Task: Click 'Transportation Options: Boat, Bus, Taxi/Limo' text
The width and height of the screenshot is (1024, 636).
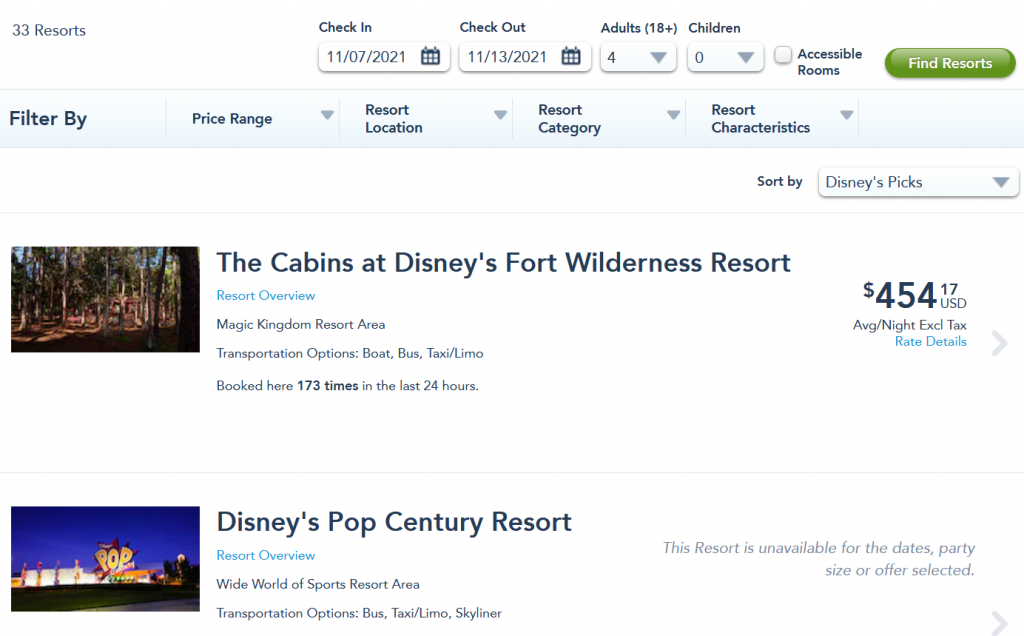Action: [x=350, y=353]
